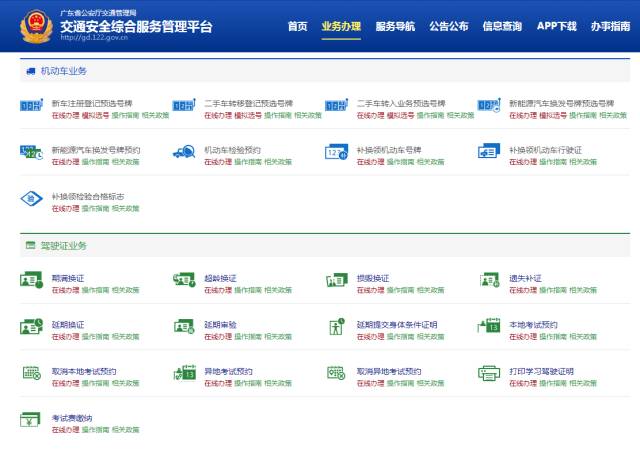Select APP下载 in the navigation bar
The width and height of the screenshot is (640, 449).
556,26
